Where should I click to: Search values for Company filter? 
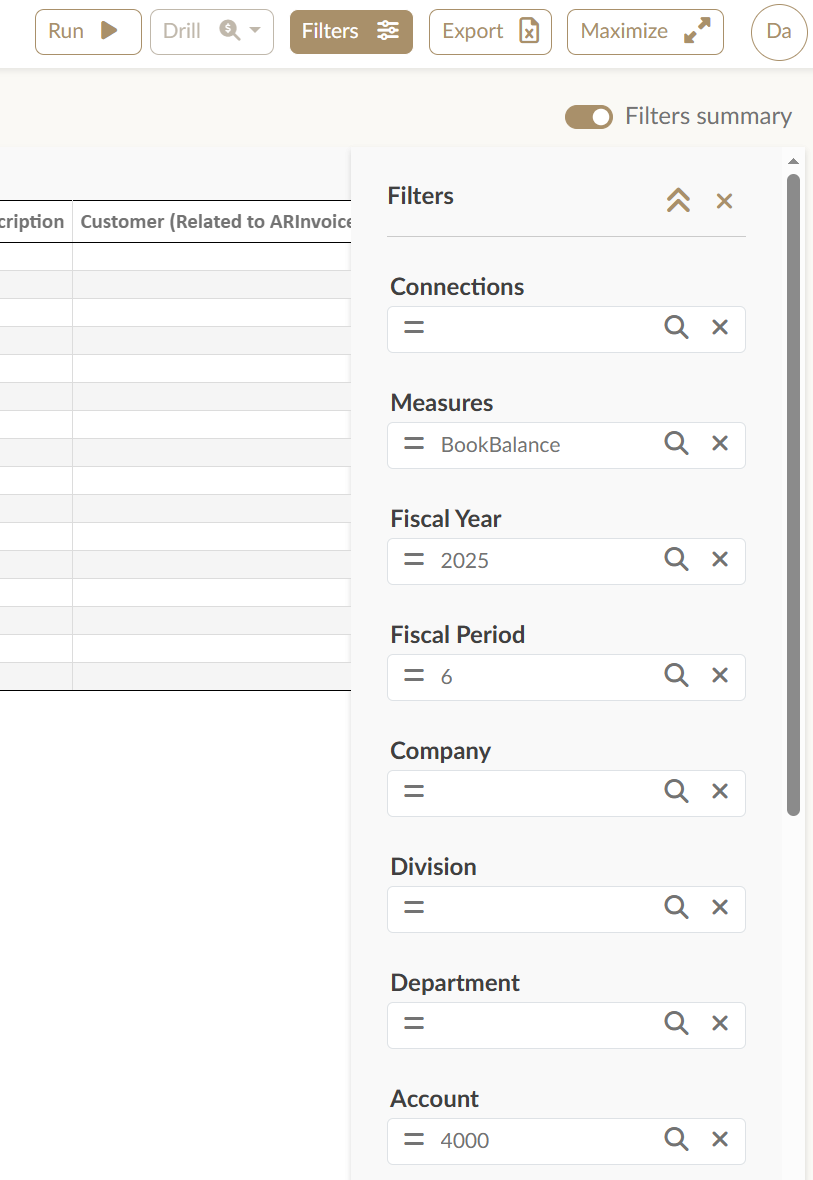(676, 791)
